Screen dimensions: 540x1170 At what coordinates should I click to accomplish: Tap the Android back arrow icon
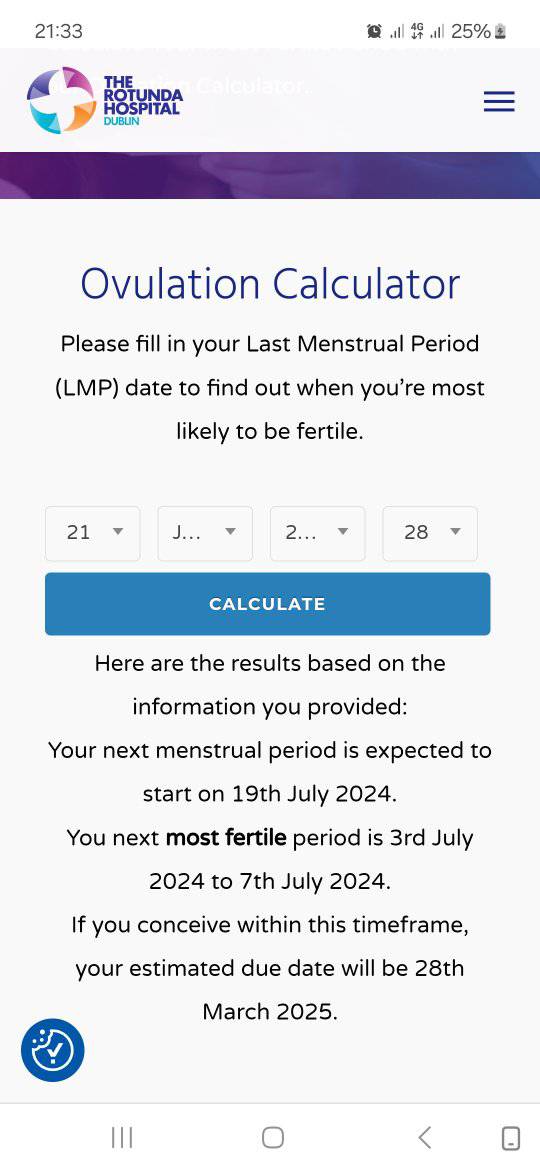pyautogui.click(x=424, y=1137)
